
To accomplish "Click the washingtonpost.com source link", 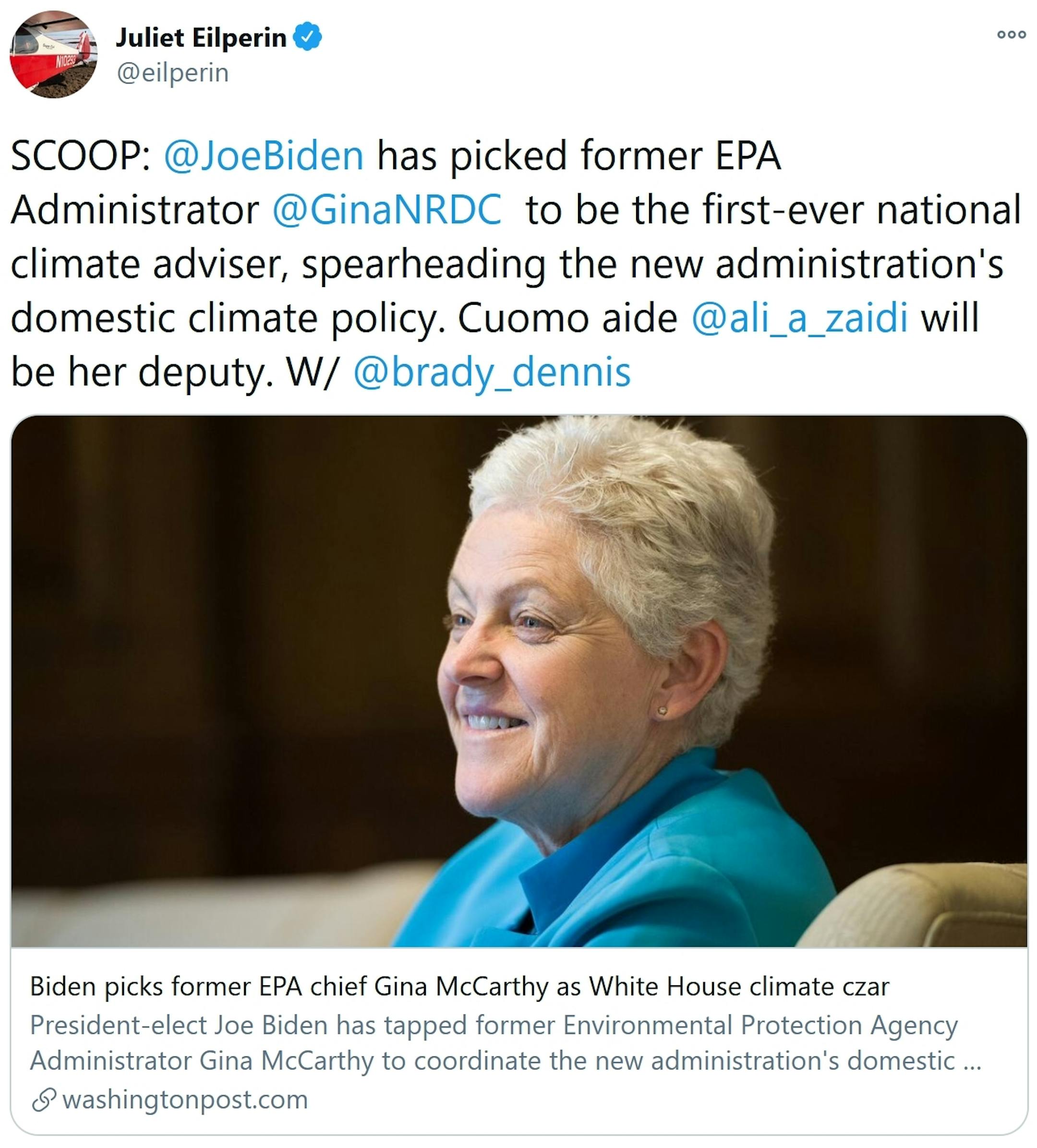I will point(185,1100).
